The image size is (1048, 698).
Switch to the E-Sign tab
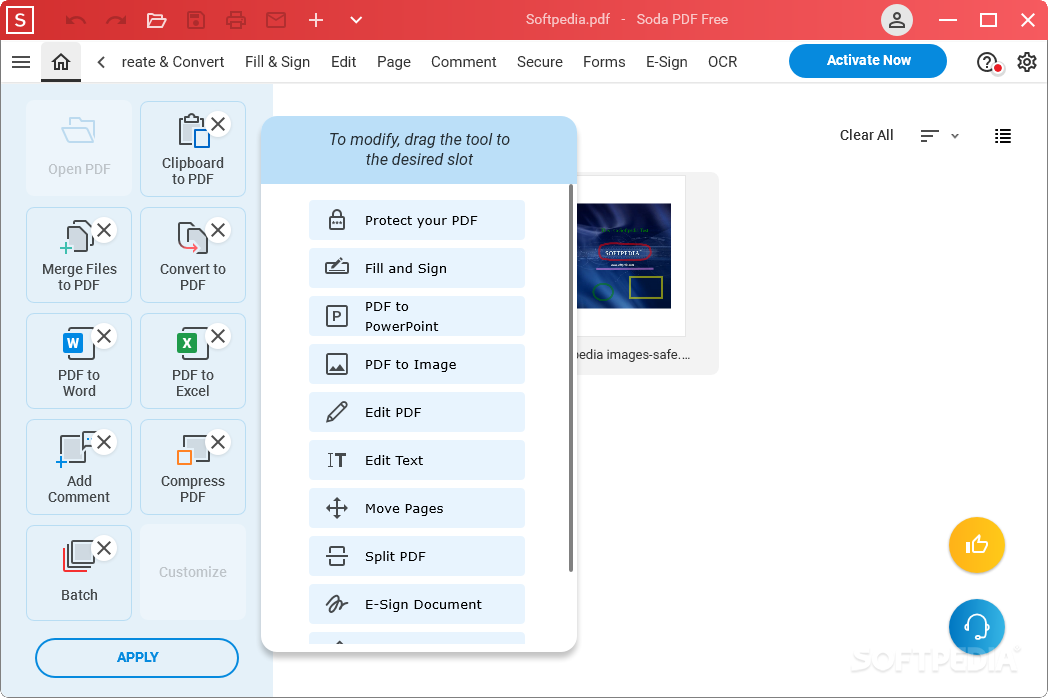coord(666,62)
